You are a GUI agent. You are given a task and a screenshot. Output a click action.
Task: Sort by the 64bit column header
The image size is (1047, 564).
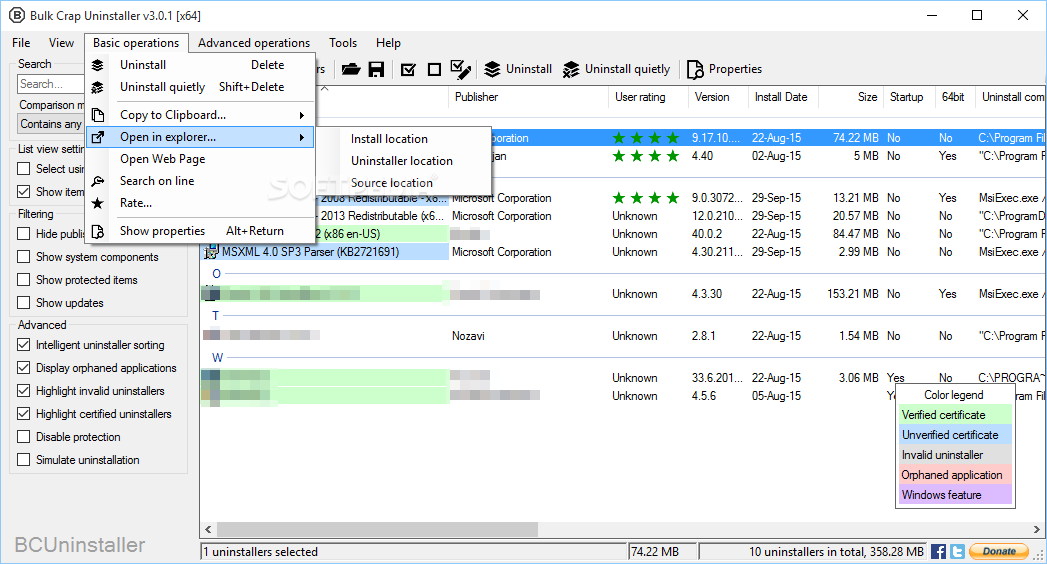click(x=953, y=97)
